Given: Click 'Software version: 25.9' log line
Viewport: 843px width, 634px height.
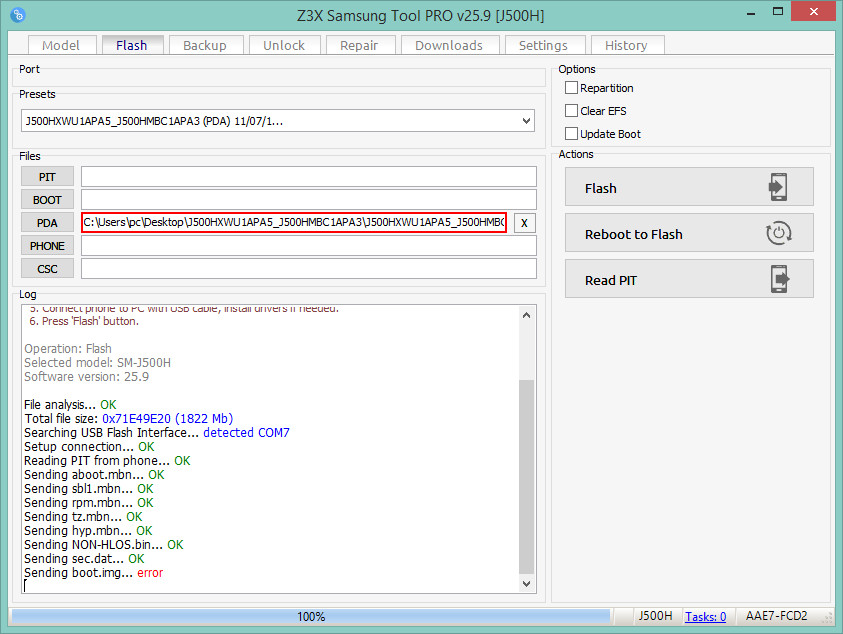Looking at the screenshot, I should (87, 376).
